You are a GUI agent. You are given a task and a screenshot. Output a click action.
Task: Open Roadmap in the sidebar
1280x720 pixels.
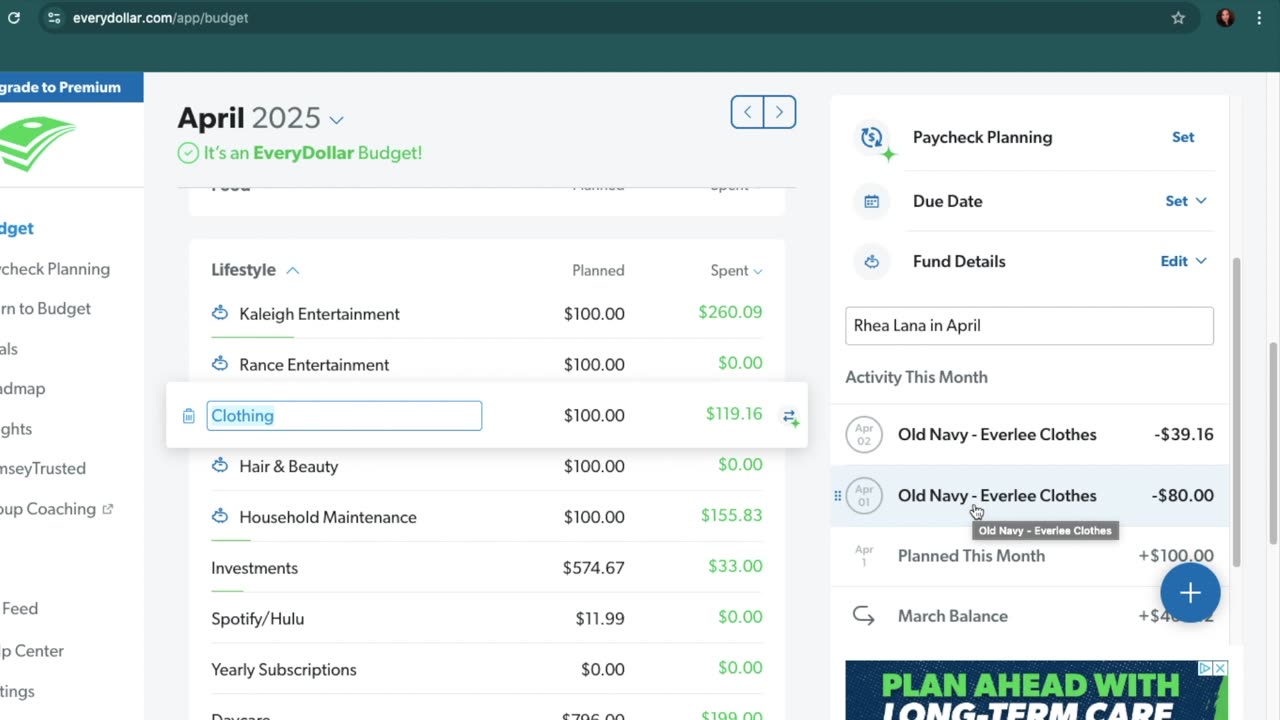22,389
